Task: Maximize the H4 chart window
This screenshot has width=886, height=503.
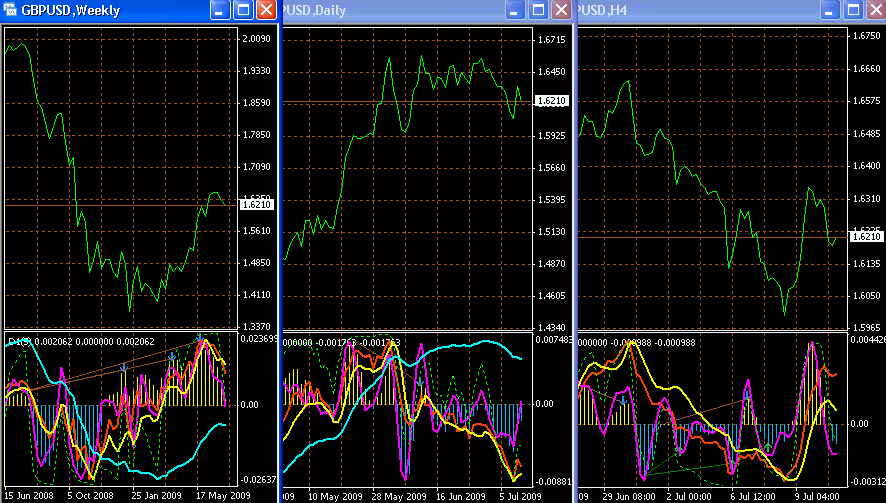Action: 853,10
